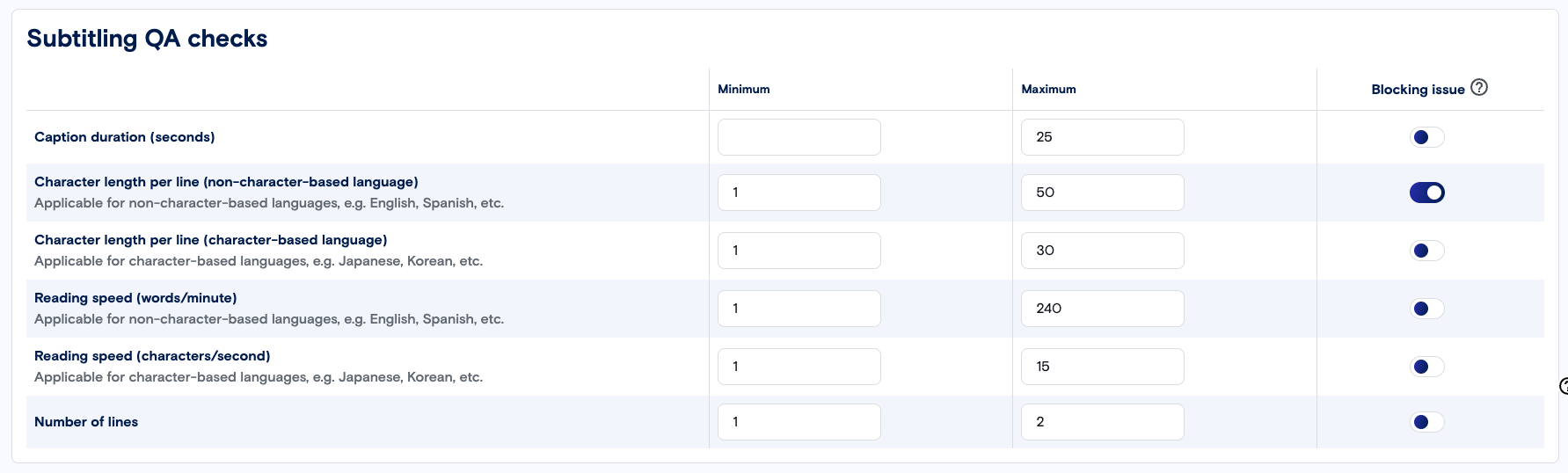This screenshot has width=1568, height=473.
Task: Select the Number of lines maximum field
Action: [x=1102, y=422]
